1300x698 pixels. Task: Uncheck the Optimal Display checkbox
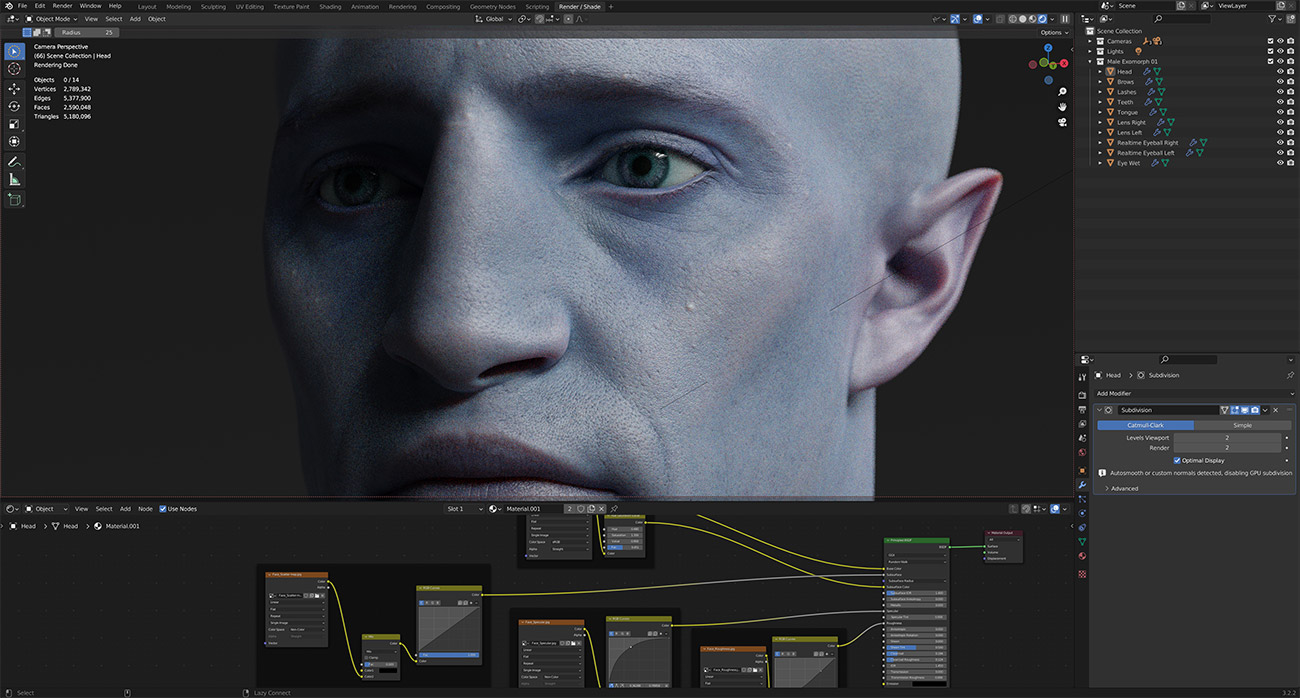1177,460
